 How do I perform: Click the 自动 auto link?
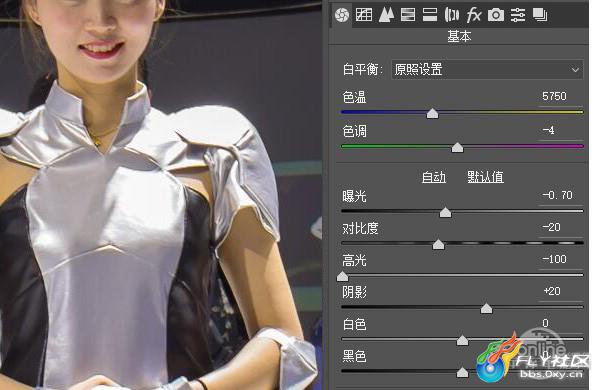tap(434, 177)
